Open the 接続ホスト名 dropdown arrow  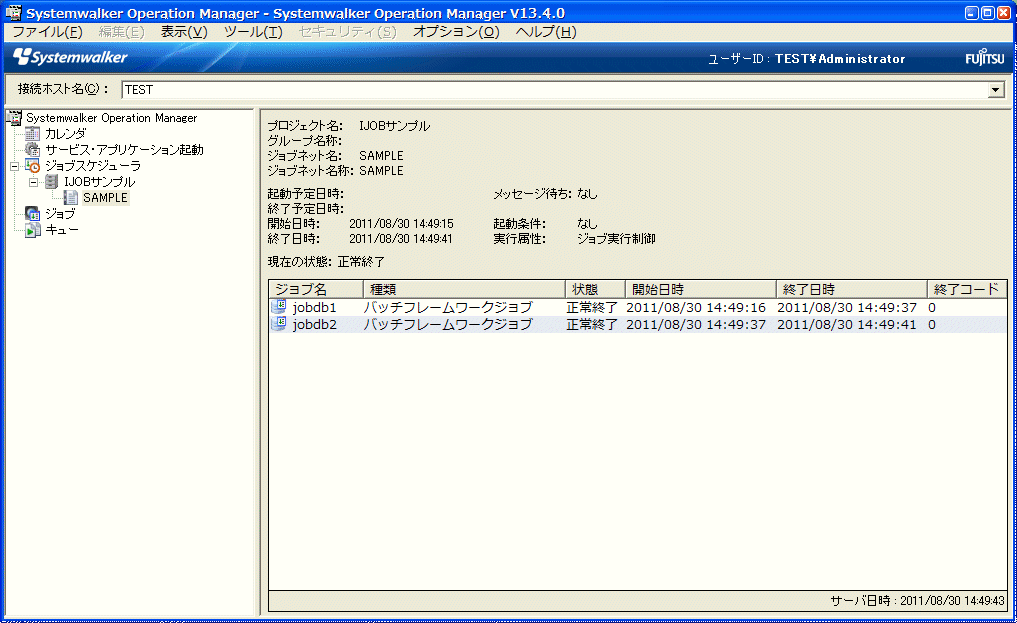[x=996, y=90]
